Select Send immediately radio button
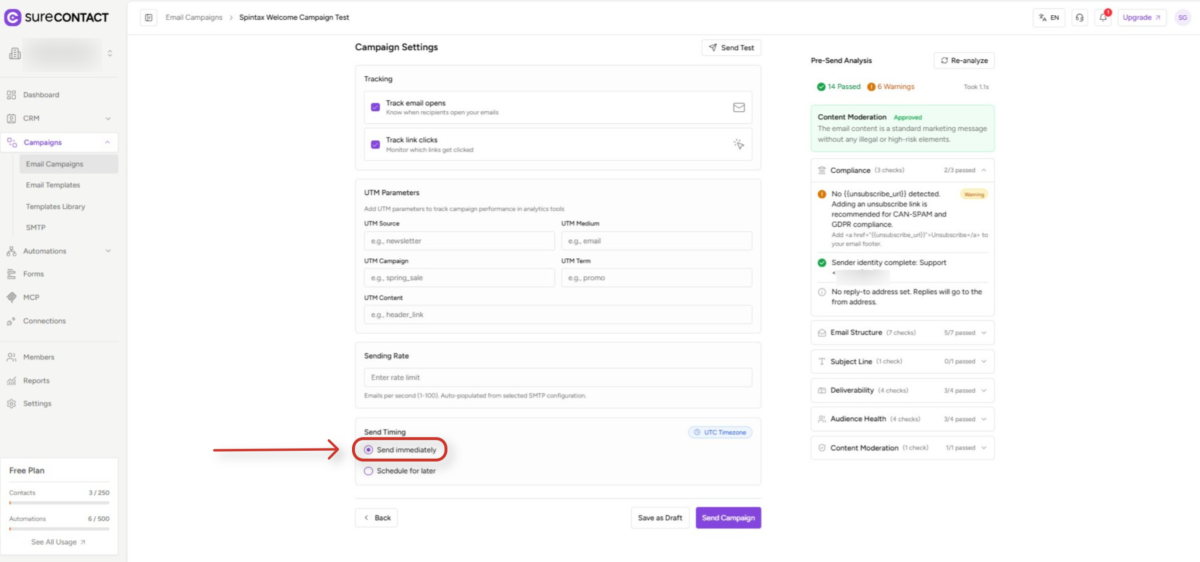Viewport: 1200px width, 562px height. pos(369,450)
